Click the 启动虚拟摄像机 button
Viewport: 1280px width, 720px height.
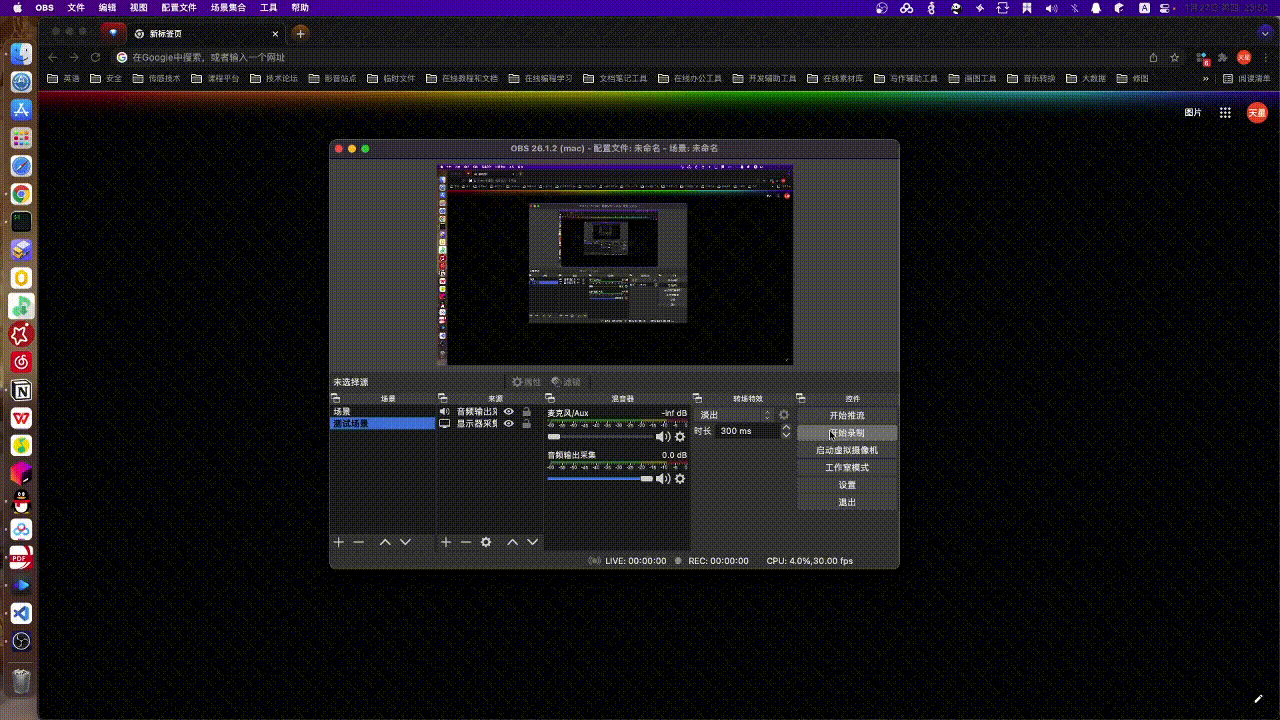click(847, 450)
